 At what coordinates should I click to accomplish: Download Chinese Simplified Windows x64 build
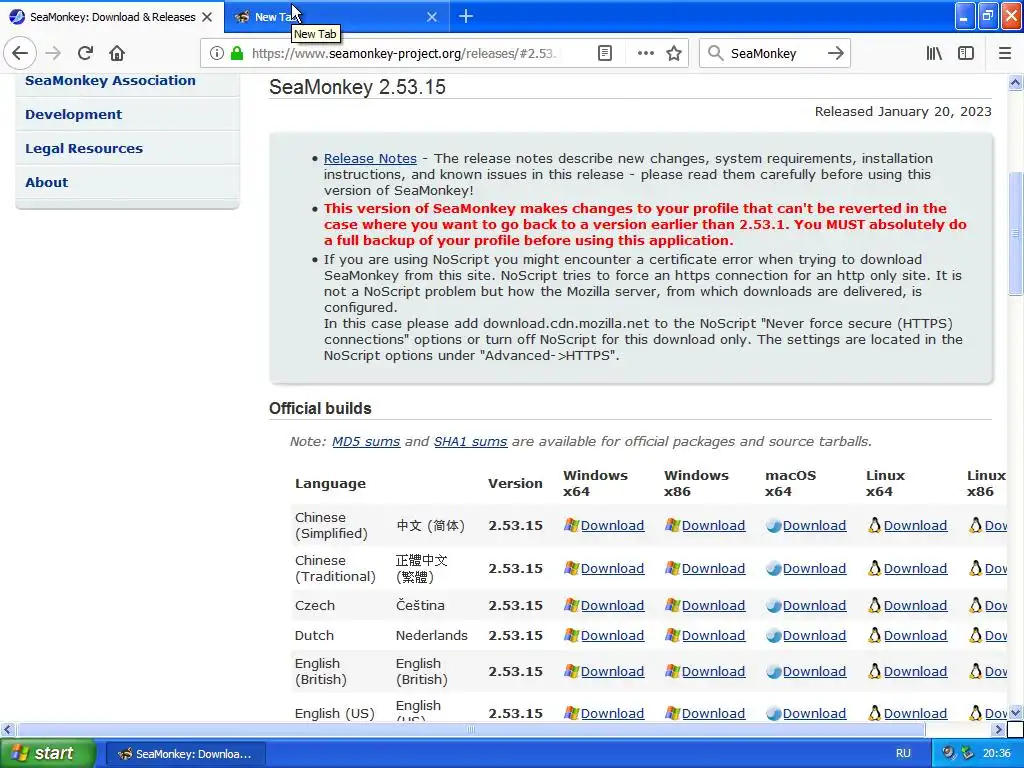pyautogui.click(x=612, y=526)
